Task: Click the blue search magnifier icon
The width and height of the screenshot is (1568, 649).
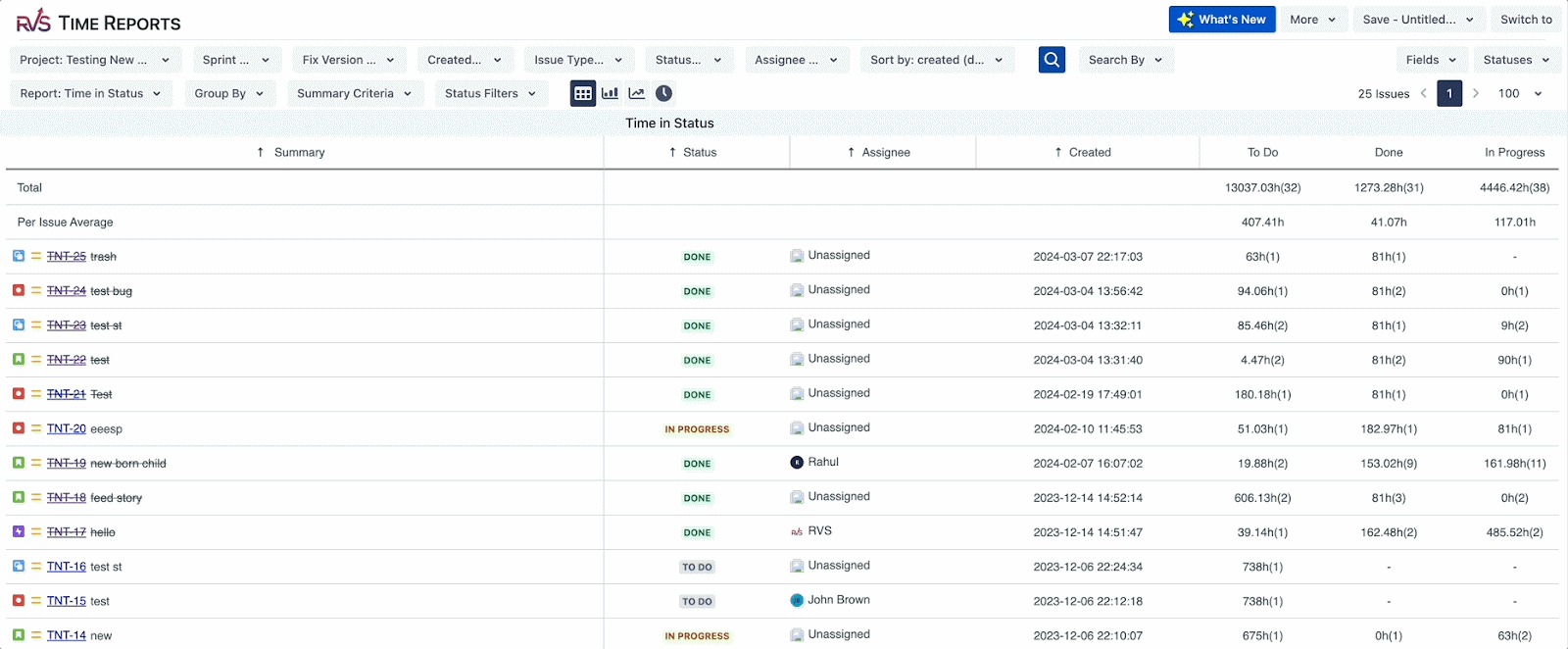Action: (x=1052, y=60)
